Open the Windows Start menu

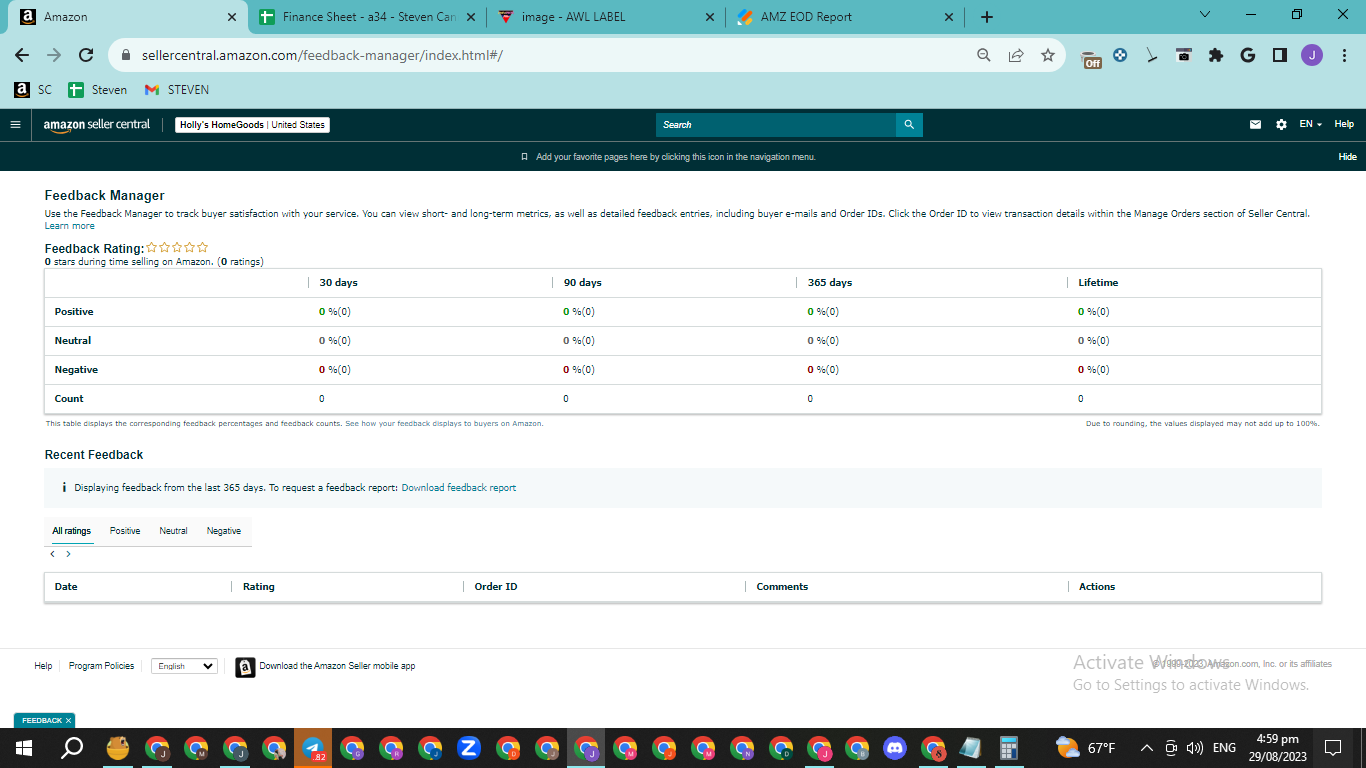24,748
